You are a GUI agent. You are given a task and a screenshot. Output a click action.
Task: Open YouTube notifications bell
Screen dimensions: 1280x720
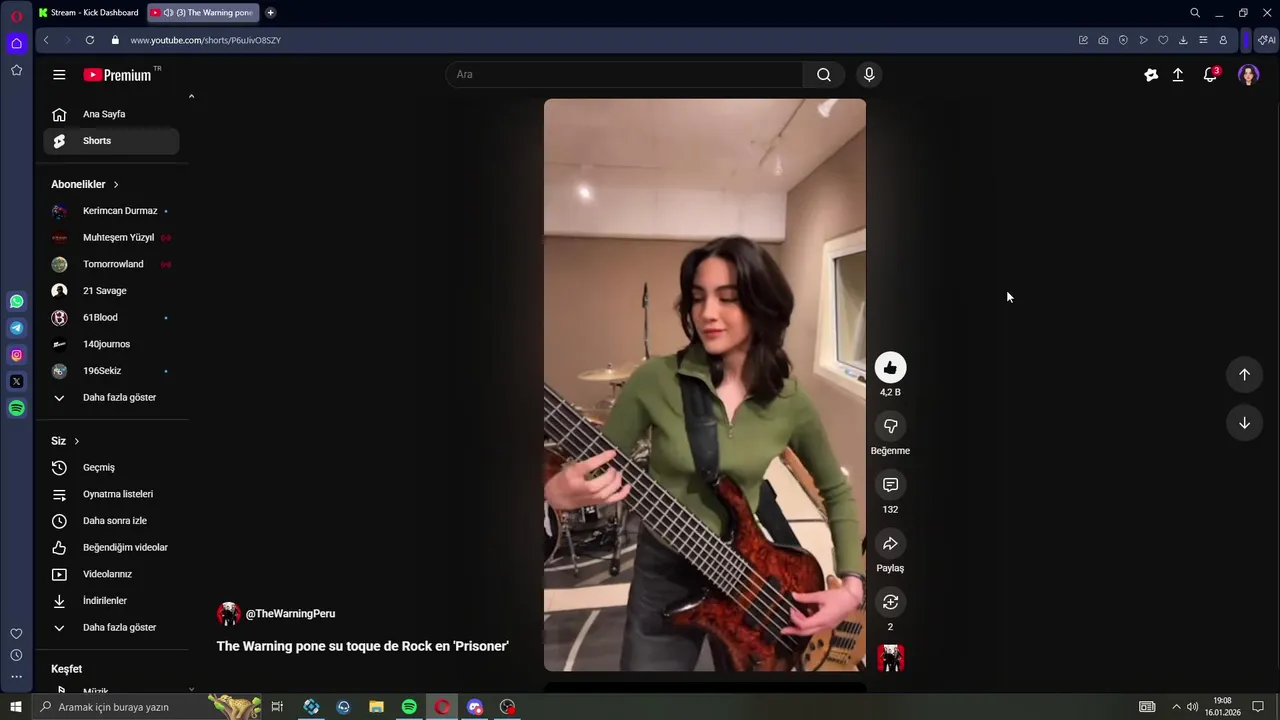tap(1210, 75)
